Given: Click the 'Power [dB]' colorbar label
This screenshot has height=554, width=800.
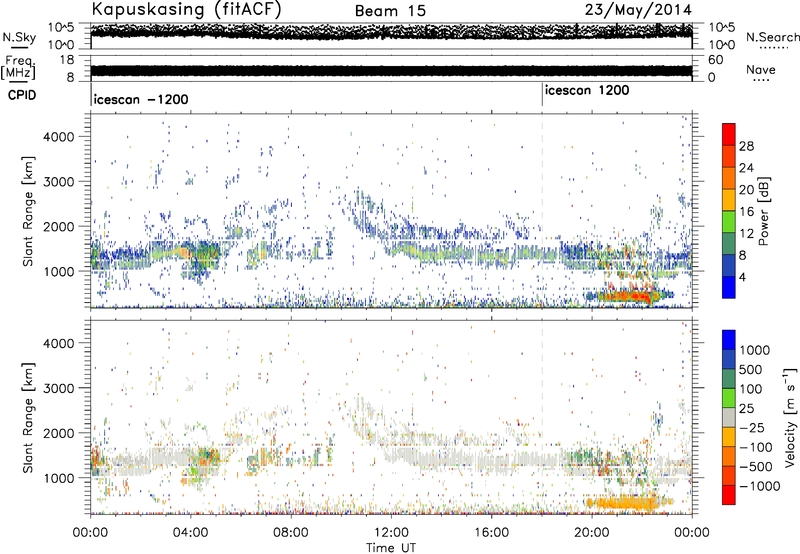Looking at the screenshot, I should pos(764,211).
